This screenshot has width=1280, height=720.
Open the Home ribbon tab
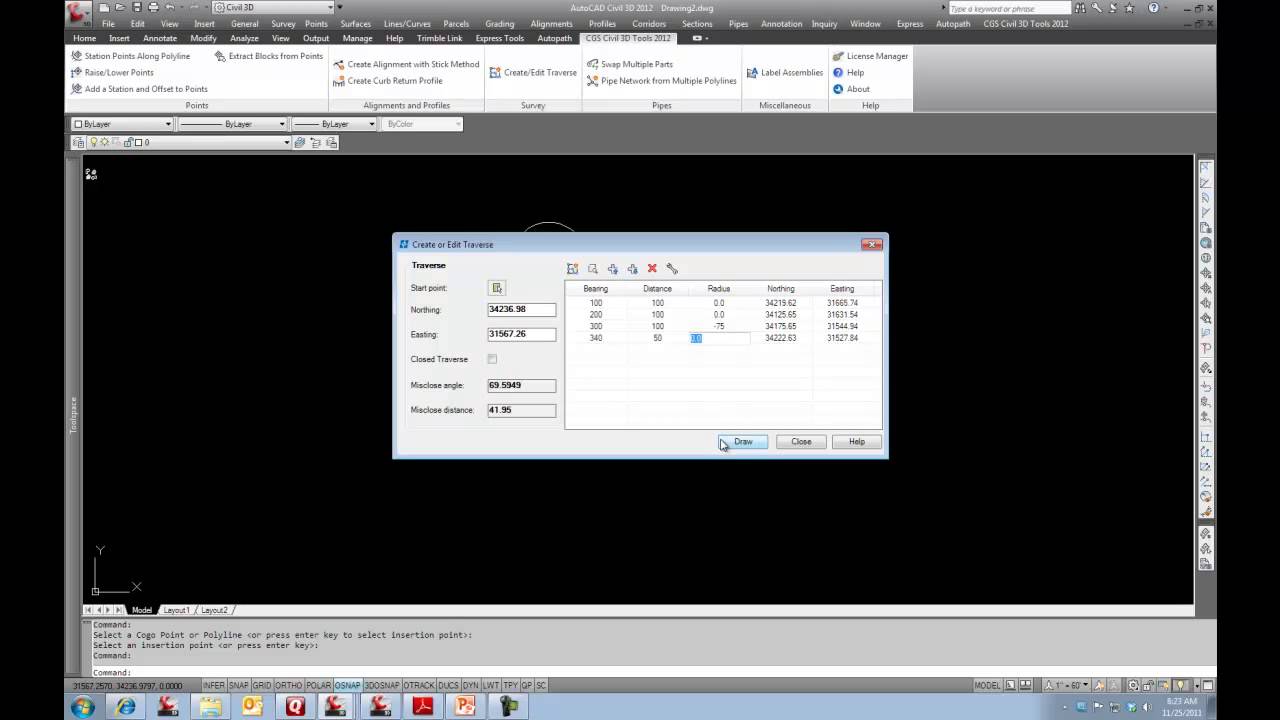click(84, 38)
